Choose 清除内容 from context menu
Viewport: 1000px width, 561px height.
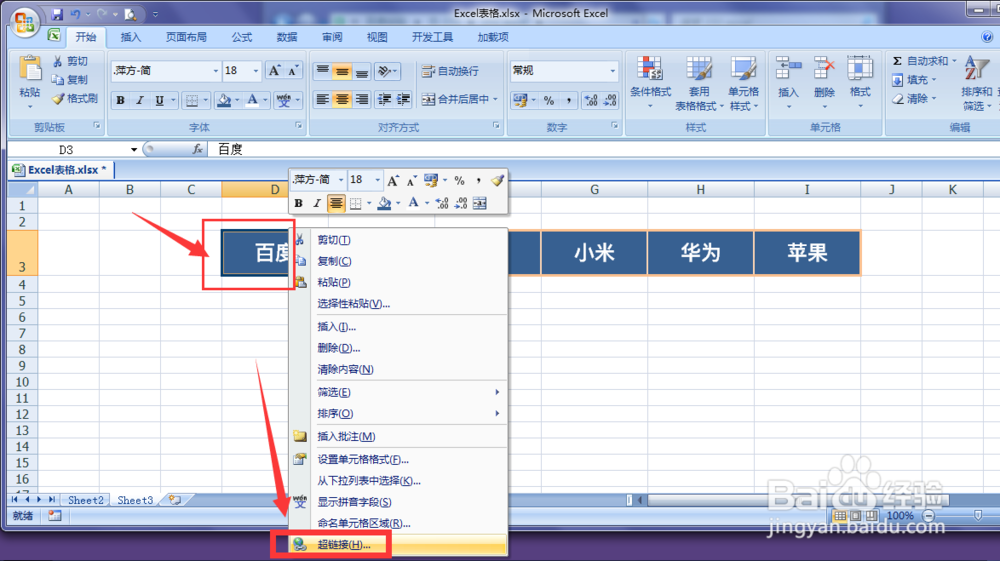click(x=398, y=370)
